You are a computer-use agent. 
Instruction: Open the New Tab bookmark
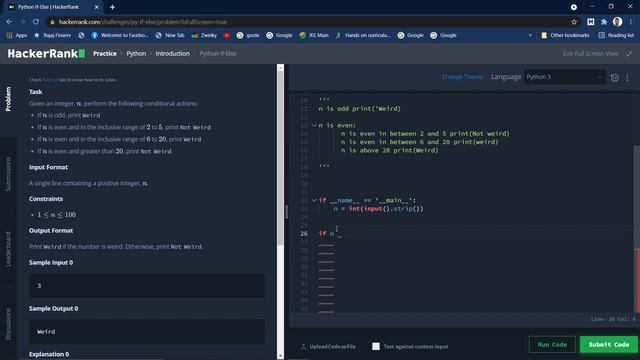[170, 36]
